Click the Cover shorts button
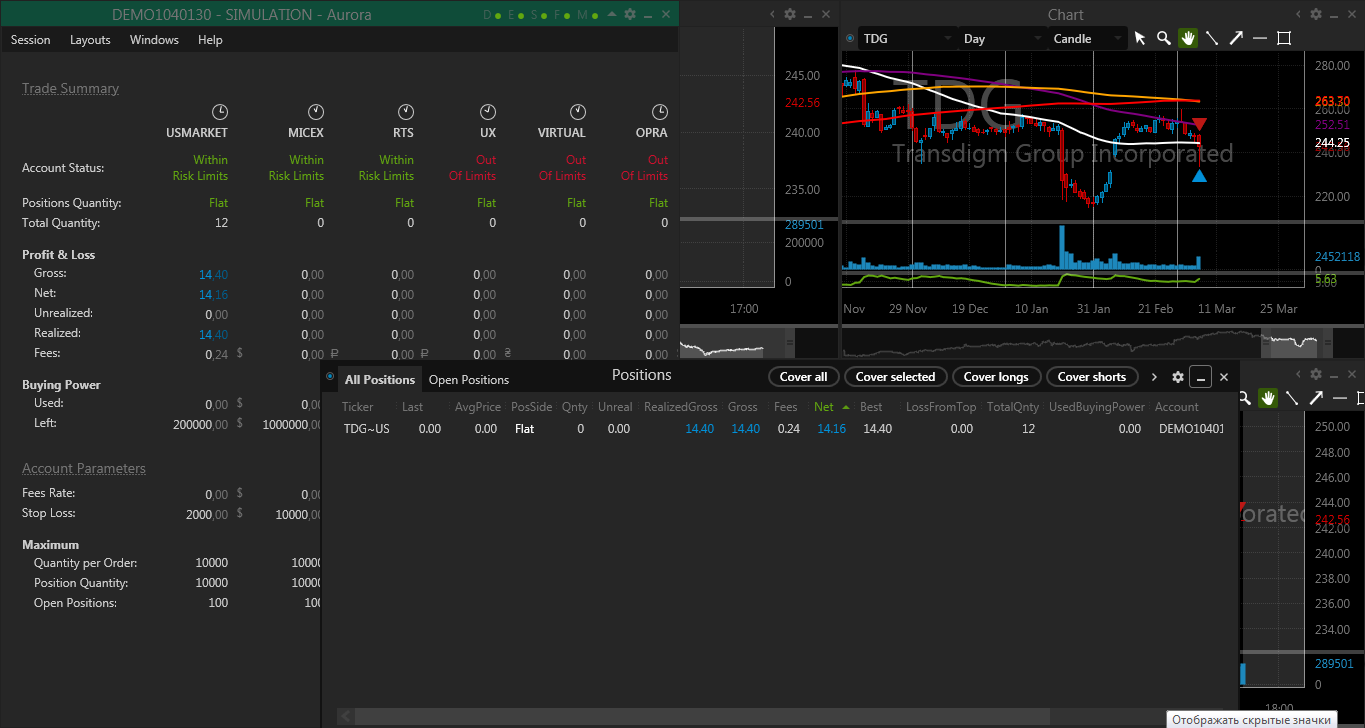The width and height of the screenshot is (1365, 728). (x=1092, y=377)
